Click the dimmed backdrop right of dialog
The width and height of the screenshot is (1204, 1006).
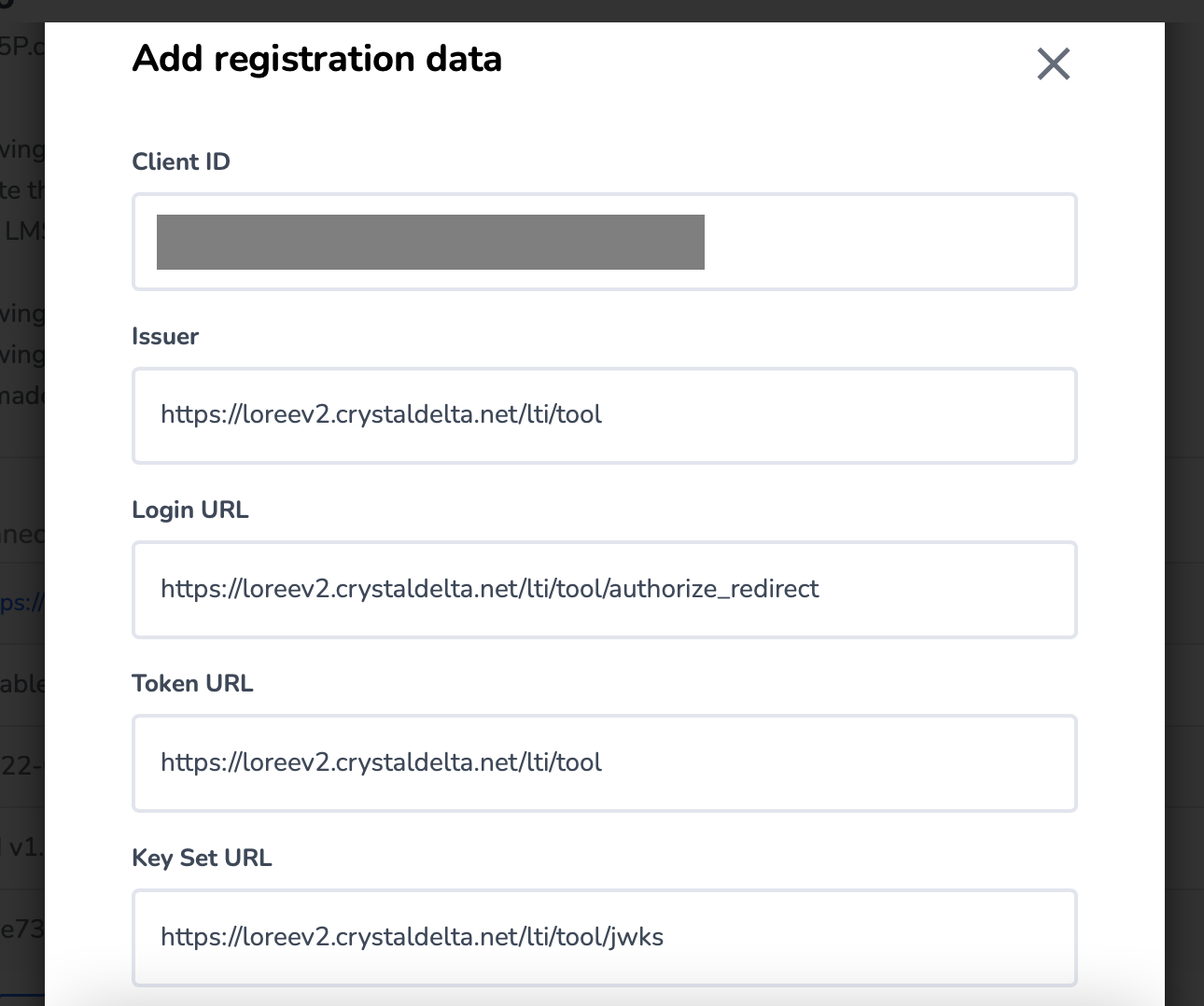click(x=1183, y=467)
